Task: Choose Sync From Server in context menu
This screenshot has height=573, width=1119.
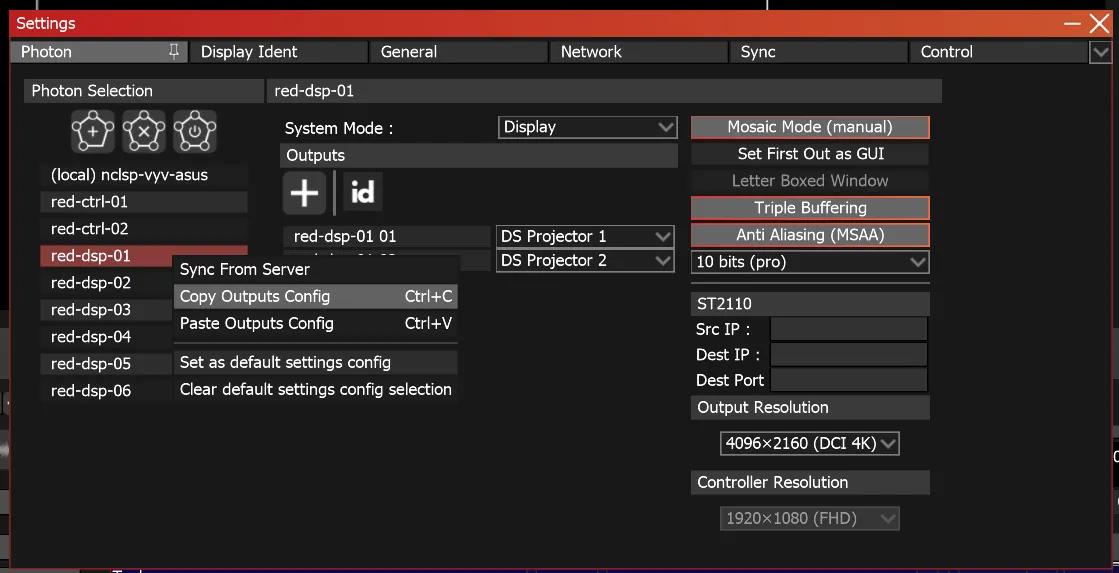Action: (315, 270)
